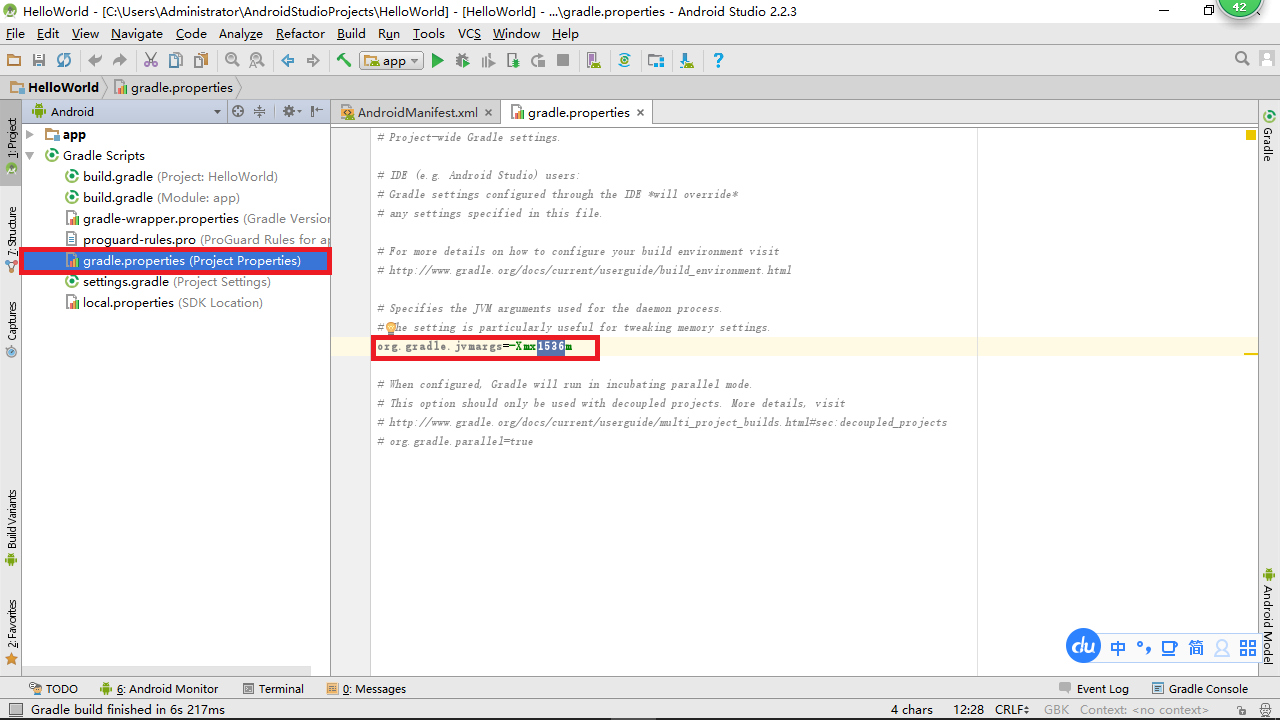The width and height of the screenshot is (1280, 720).
Task: Open the Terminal tool window
Action: coord(273,689)
